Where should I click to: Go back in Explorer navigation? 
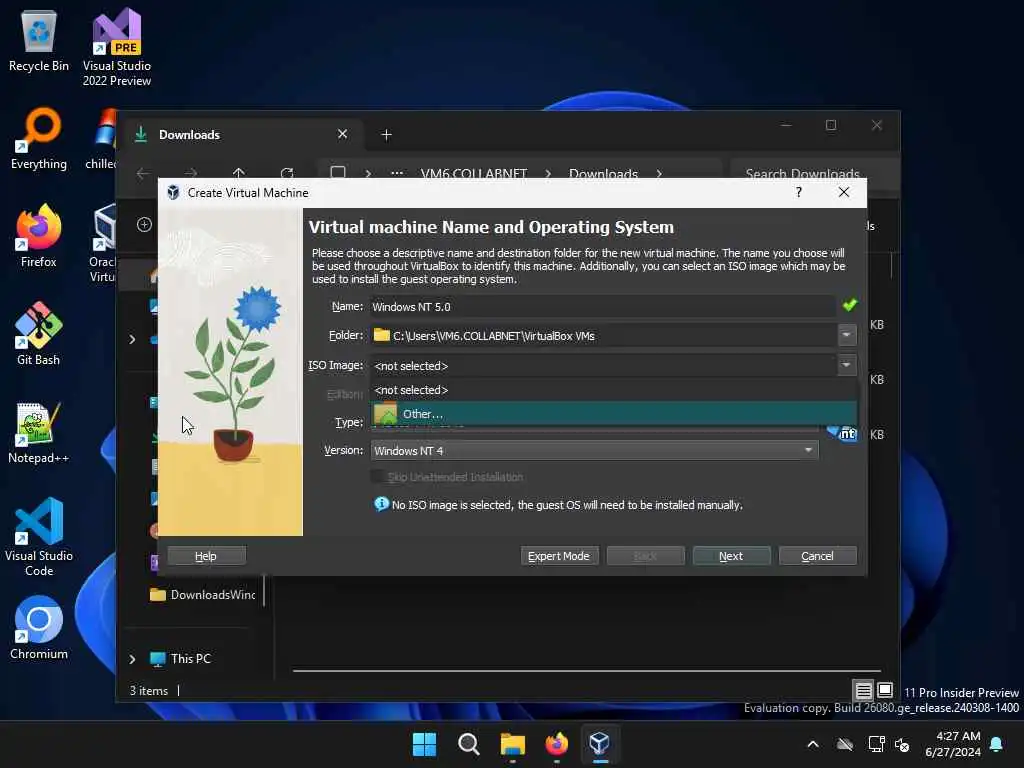(x=143, y=174)
